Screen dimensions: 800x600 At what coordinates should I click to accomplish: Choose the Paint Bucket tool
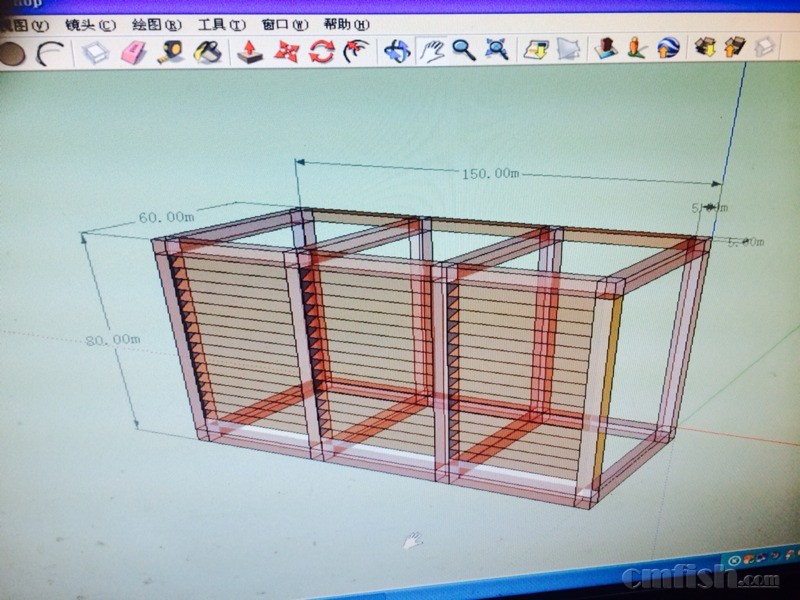click(207, 51)
